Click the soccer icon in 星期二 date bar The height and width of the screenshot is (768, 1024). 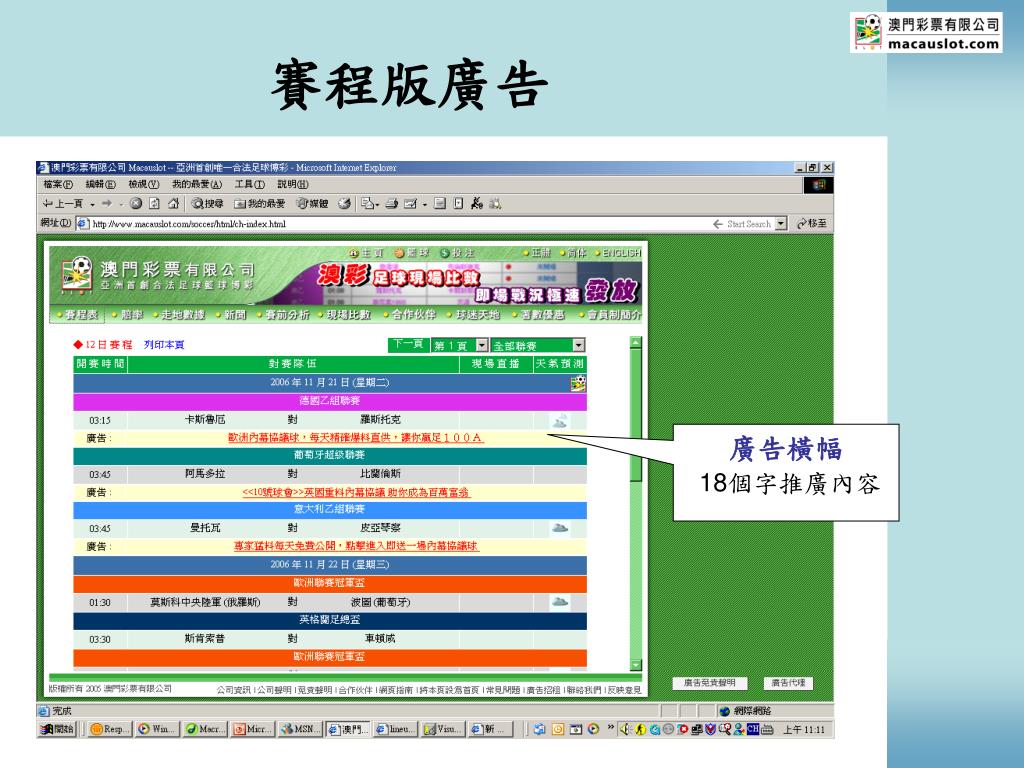coord(577,383)
